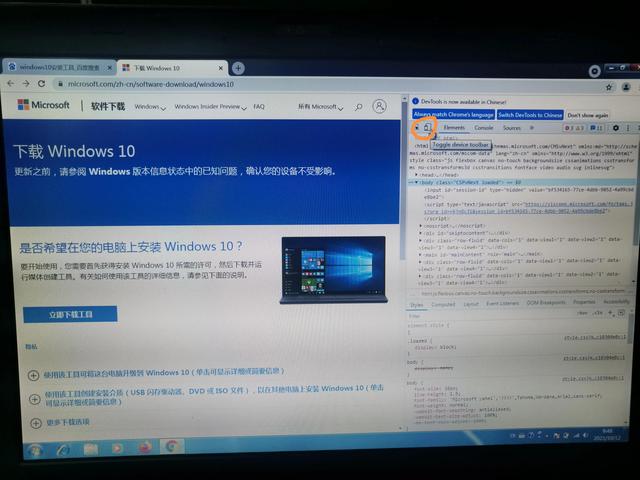Viewport: 640px width, 480px height.
Task: Open the Computed pane tab
Action: (x=443, y=304)
